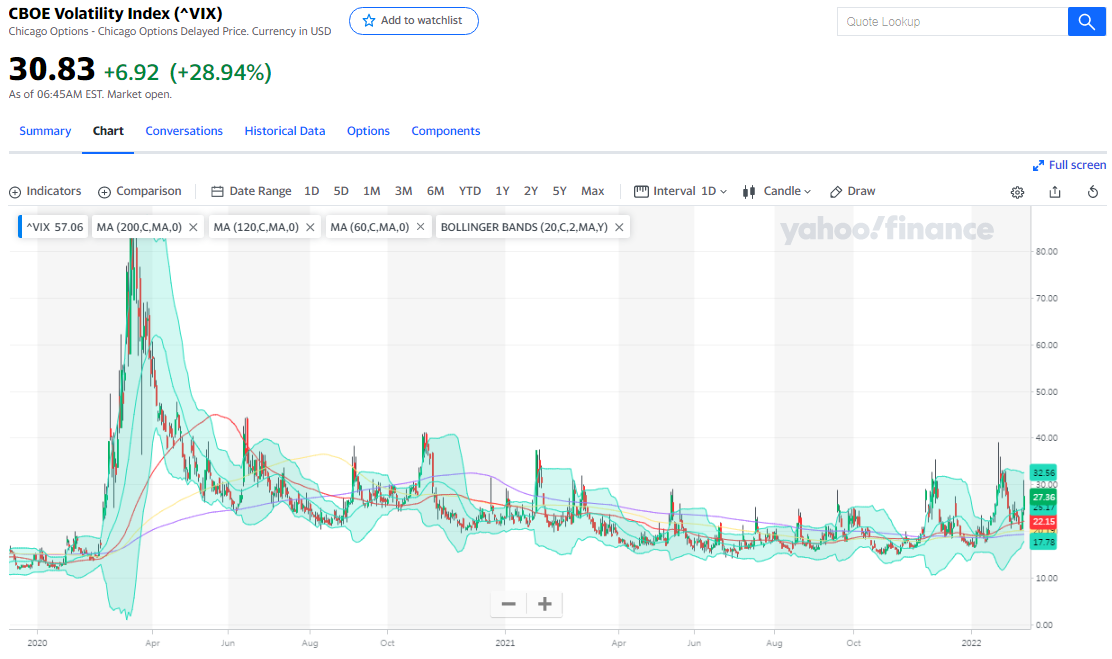Remove the MA 60 indicator
The height and width of the screenshot is (659, 1112).
pos(421,227)
